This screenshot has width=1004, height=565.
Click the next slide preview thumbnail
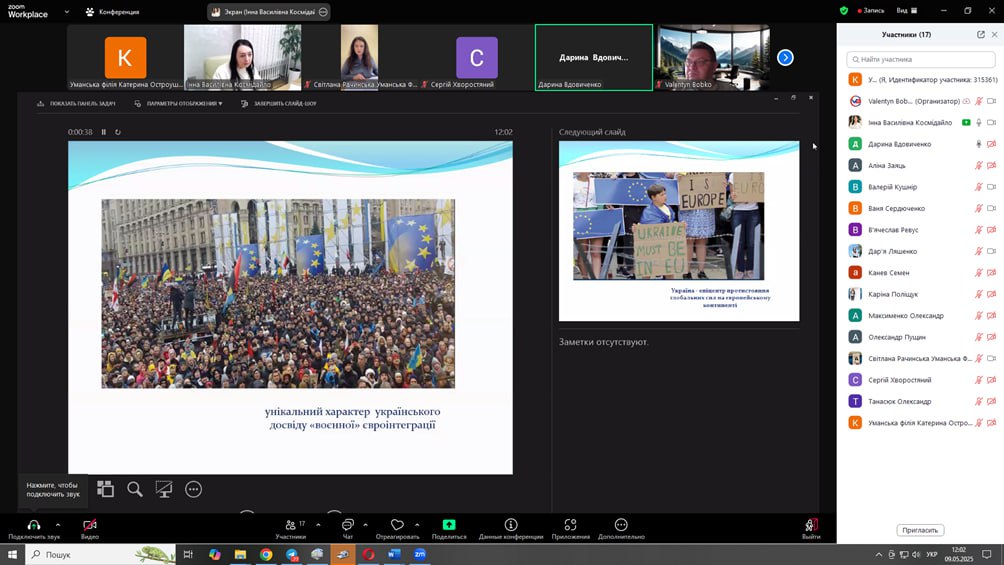tap(679, 231)
